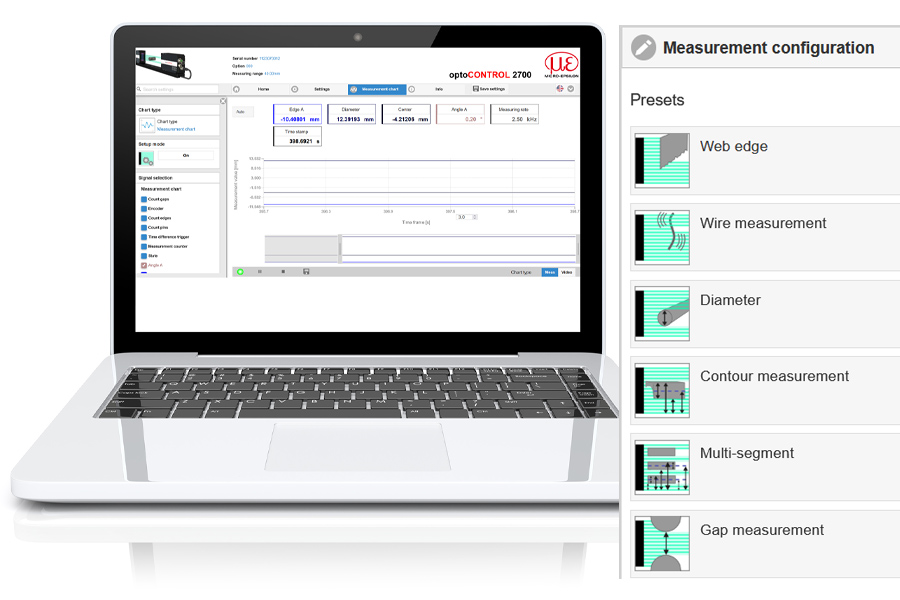Switch to the Home tab
The image size is (900, 600).
[263, 89]
